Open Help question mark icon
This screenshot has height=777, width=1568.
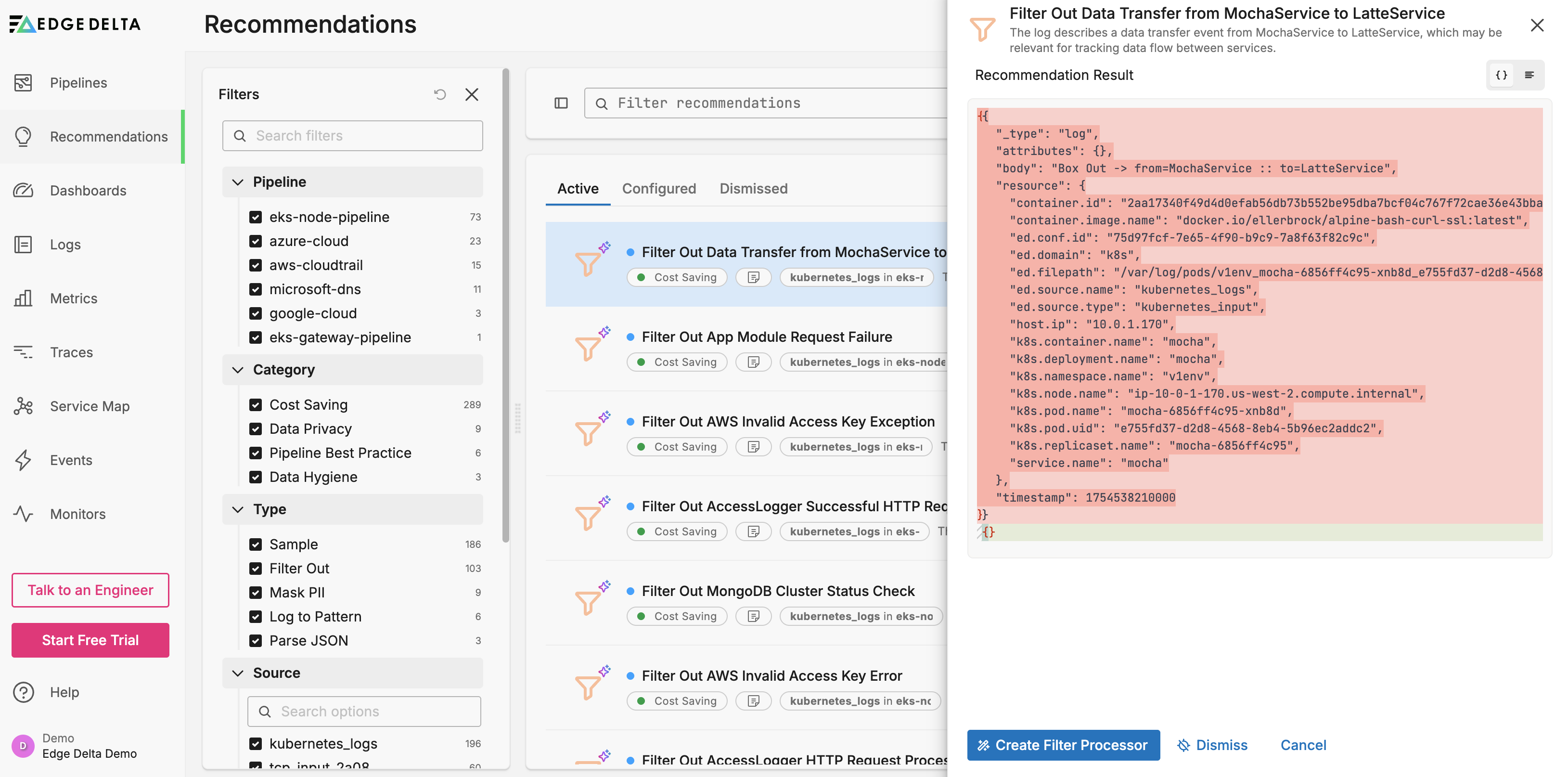point(23,692)
